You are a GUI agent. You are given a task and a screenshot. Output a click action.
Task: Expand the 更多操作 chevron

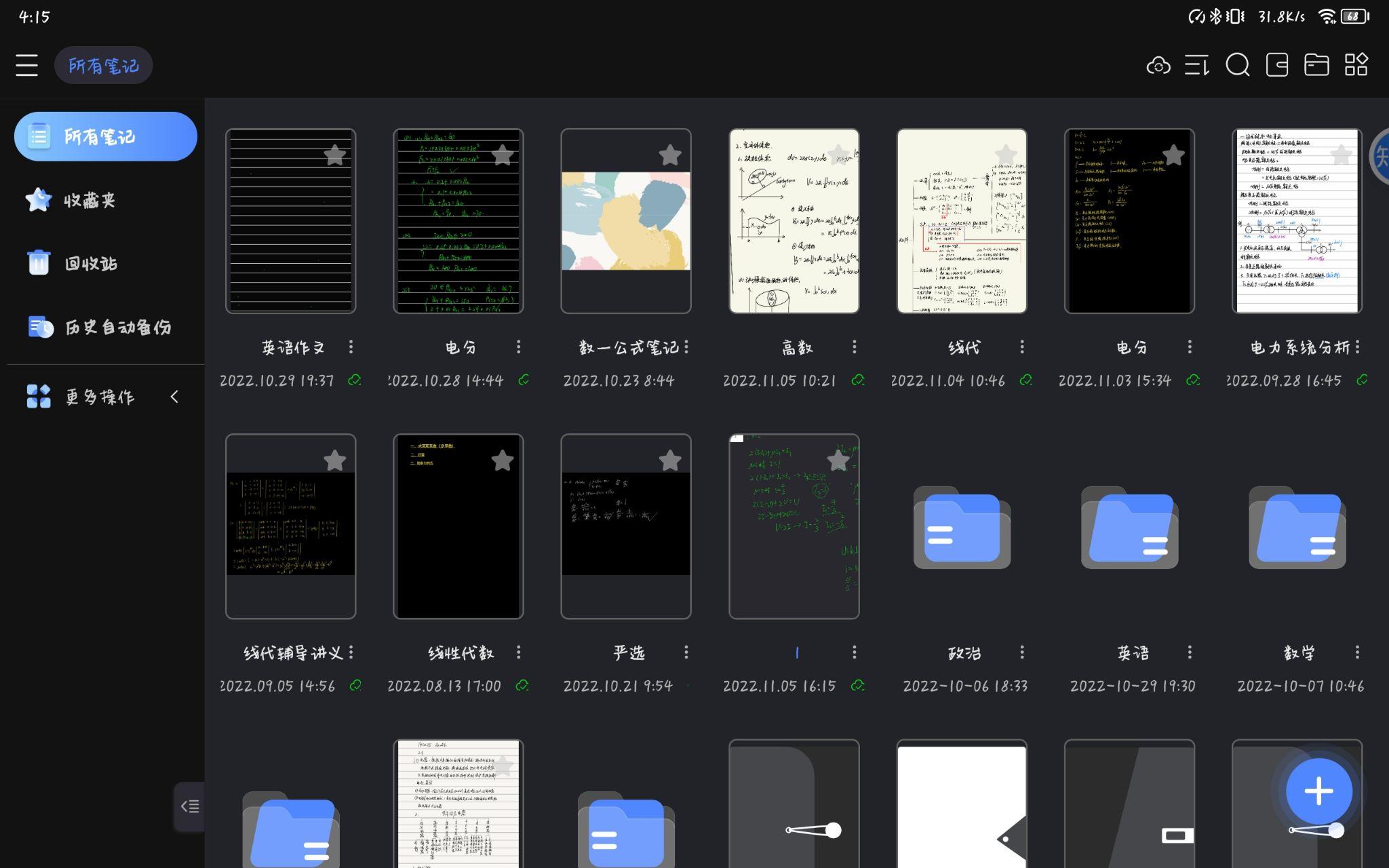[x=174, y=397]
